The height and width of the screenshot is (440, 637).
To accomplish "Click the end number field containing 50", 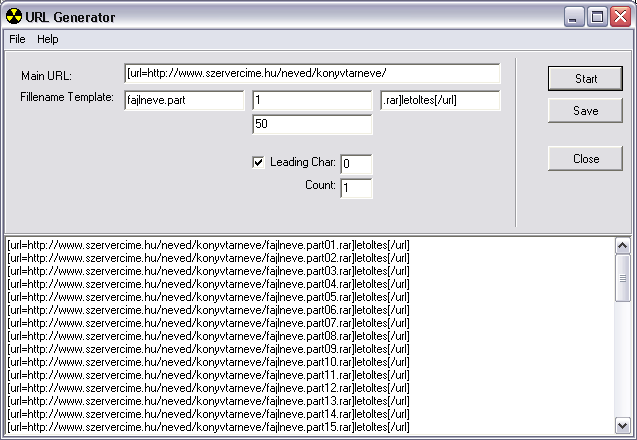I will pos(312,125).
